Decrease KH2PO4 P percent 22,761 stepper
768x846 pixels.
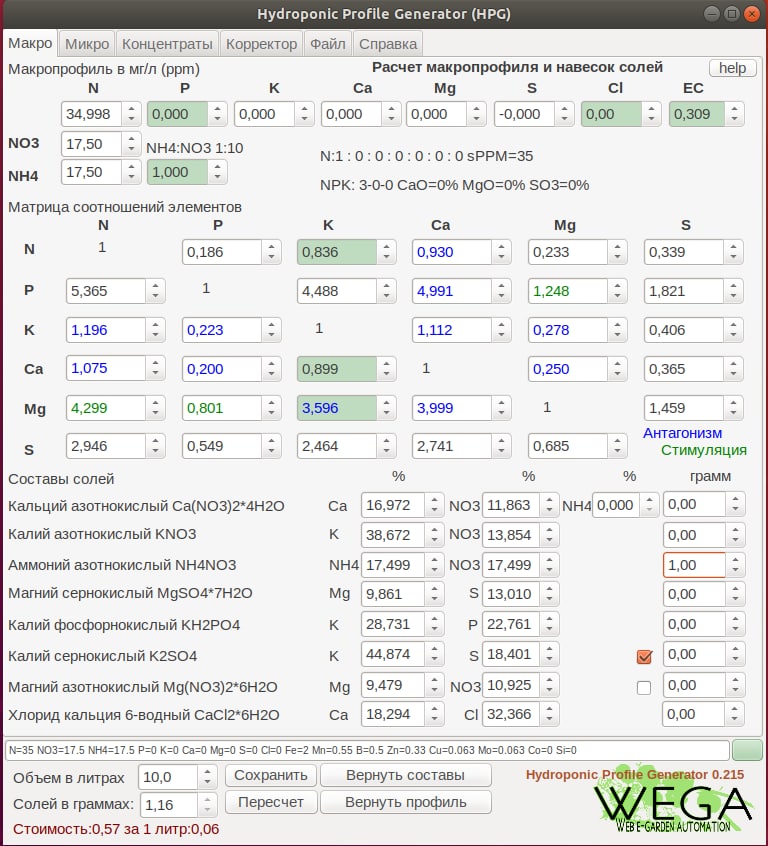[549, 630]
